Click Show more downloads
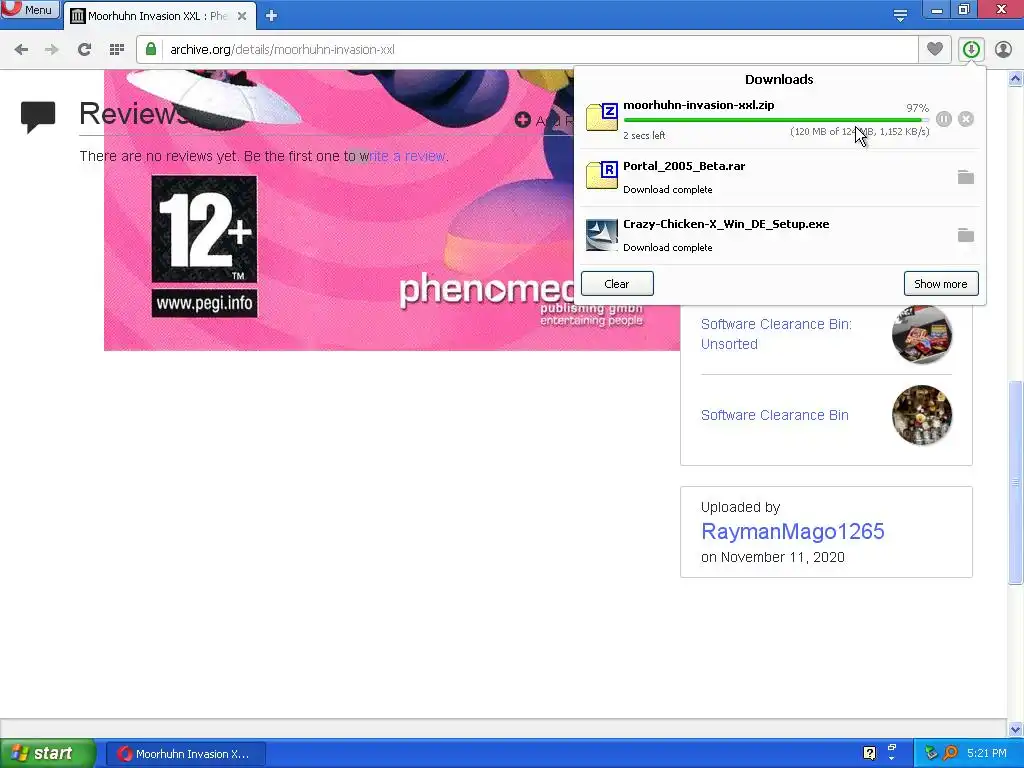 tap(941, 283)
